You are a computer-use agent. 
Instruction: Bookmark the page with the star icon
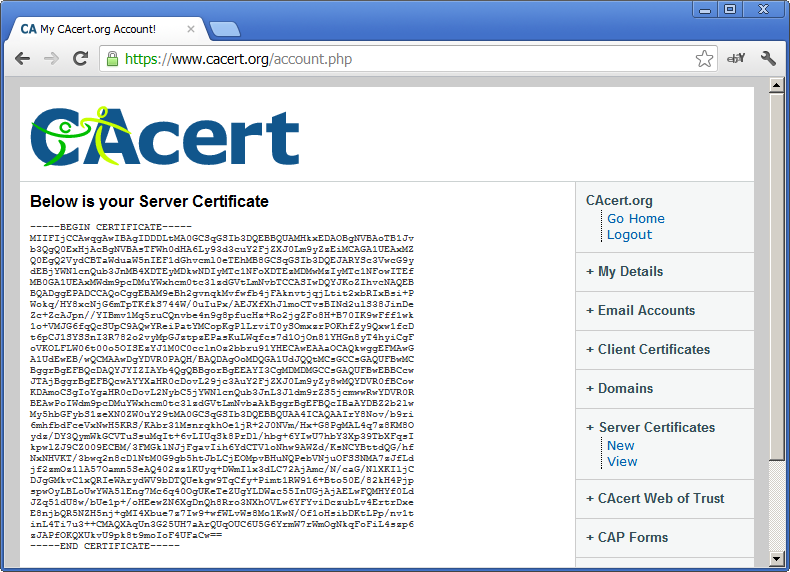[704, 59]
